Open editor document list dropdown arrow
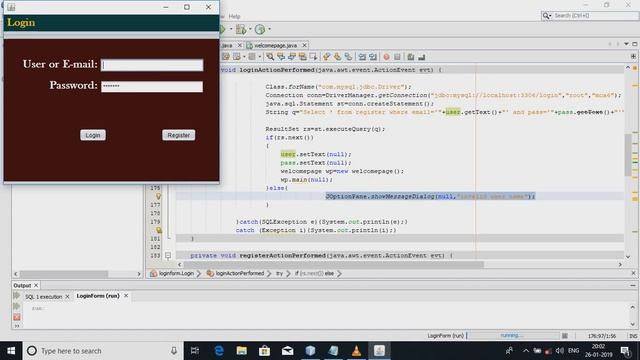 (x=626, y=44)
